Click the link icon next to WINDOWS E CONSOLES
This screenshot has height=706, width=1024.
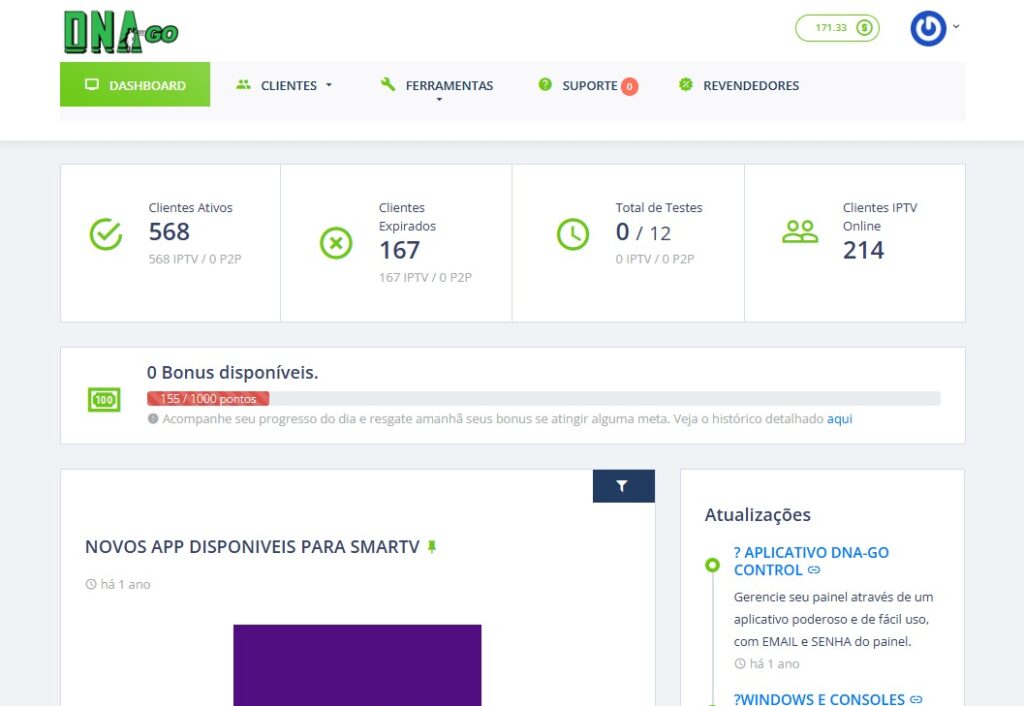(915, 700)
